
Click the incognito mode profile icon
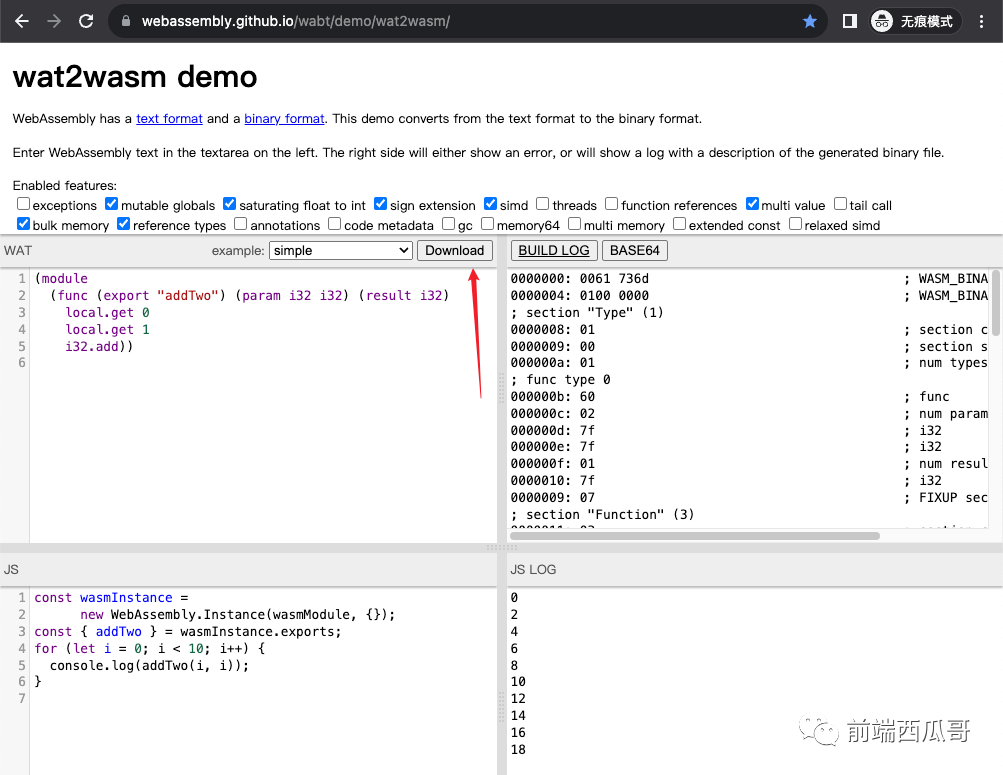tap(881, 21)
